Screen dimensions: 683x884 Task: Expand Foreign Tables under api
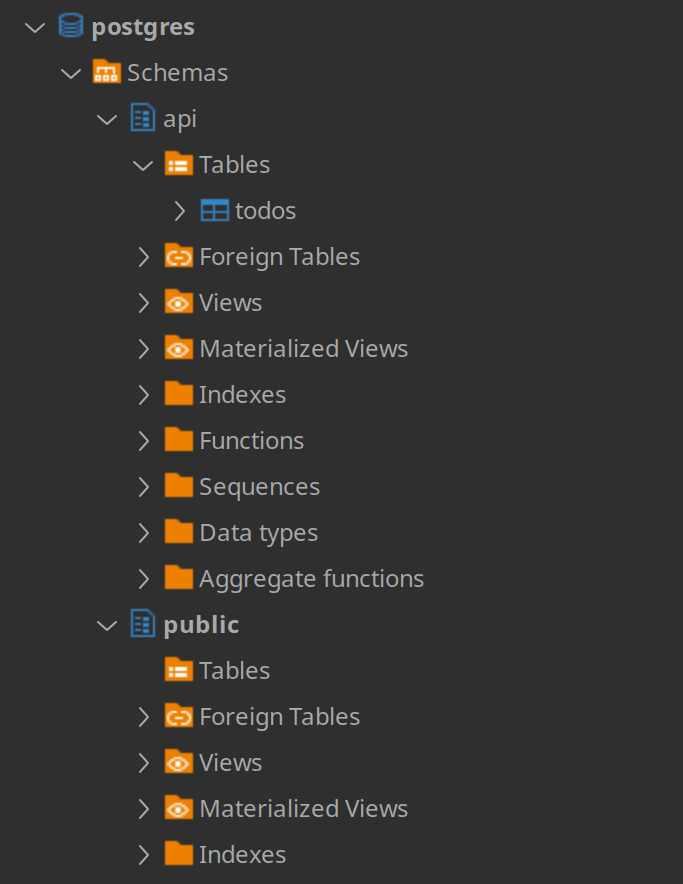click(x=144, y=257)
